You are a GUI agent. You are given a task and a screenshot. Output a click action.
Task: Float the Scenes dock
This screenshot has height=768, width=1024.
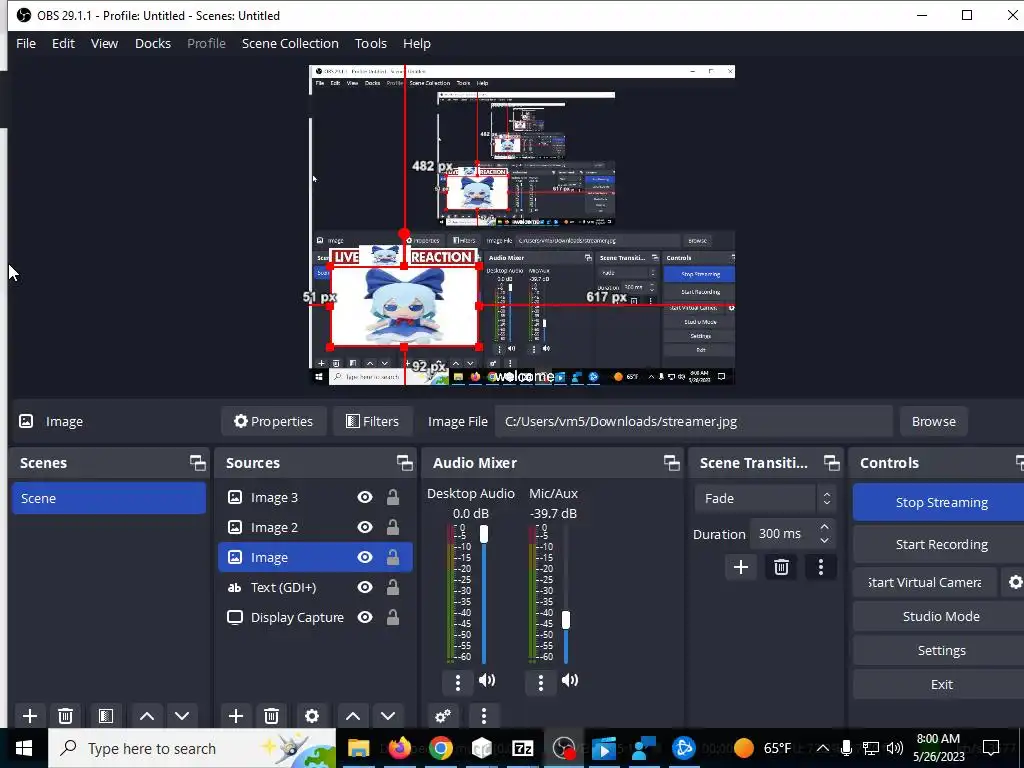coord(198,463)
